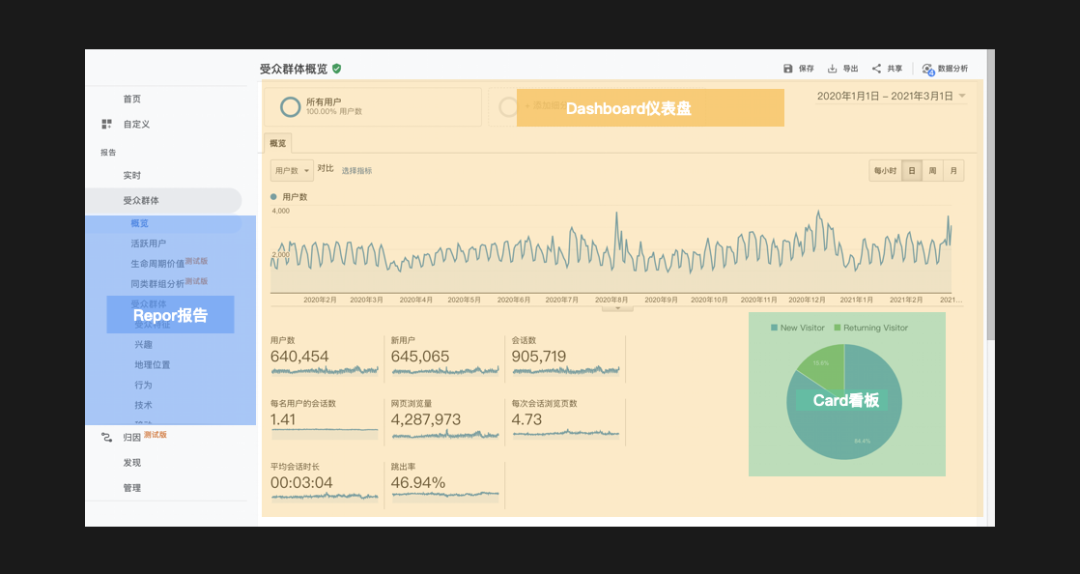Click the green verified shield icon
Screen dimensions: 1080x574
337,68
